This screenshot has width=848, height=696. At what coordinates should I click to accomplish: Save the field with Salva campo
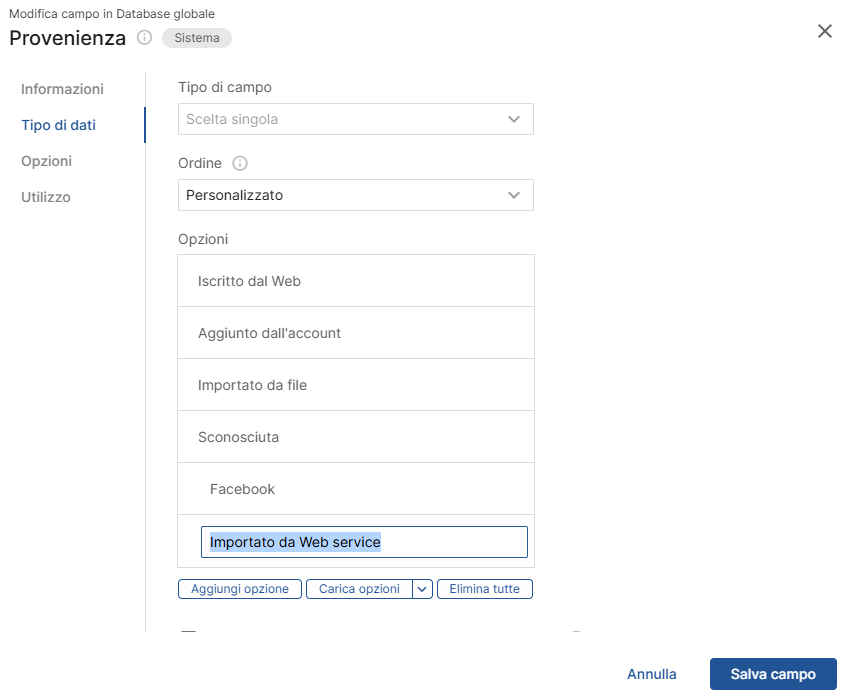tap(773, 674)
